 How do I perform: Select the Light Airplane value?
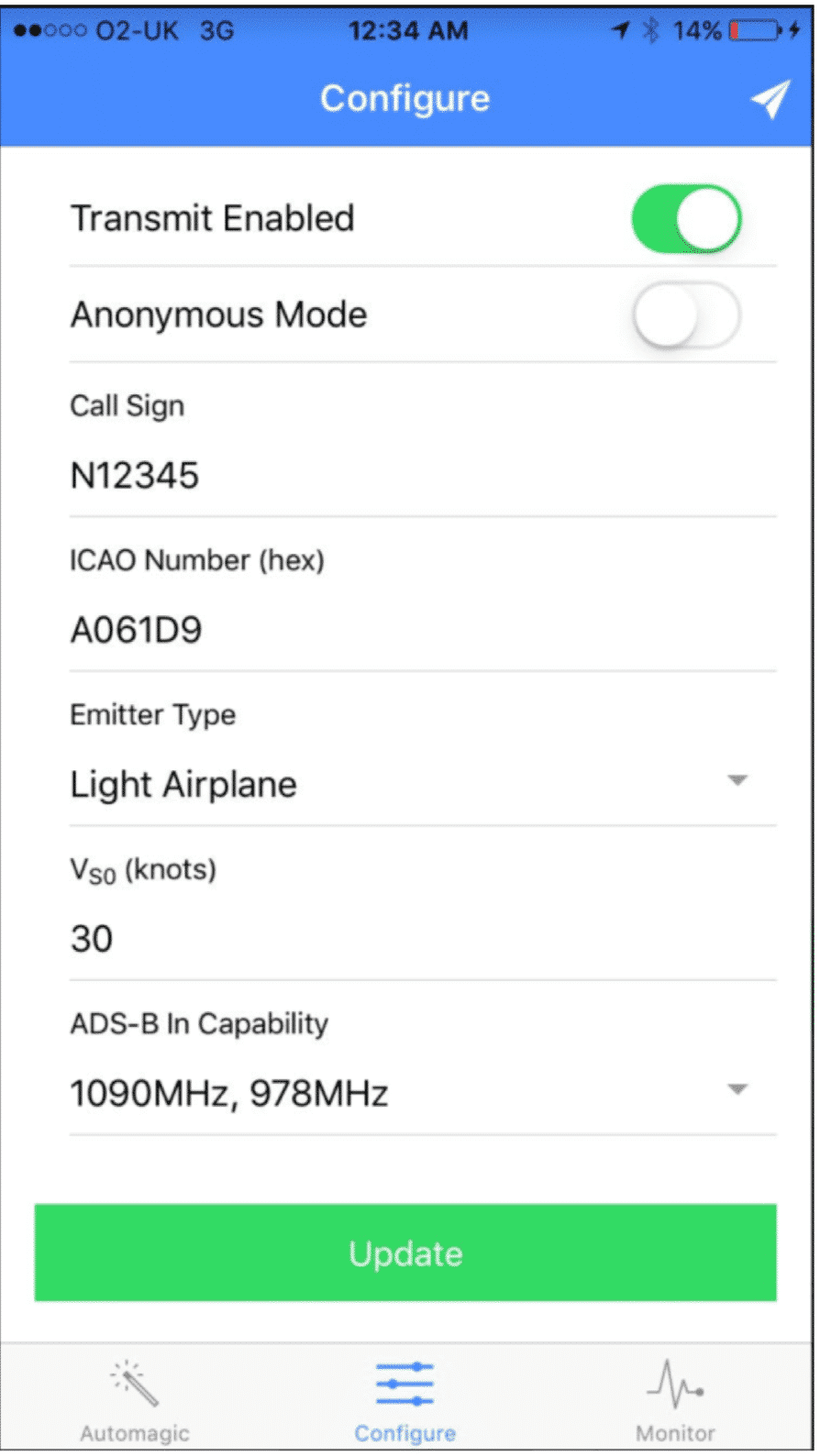point(184,785)
